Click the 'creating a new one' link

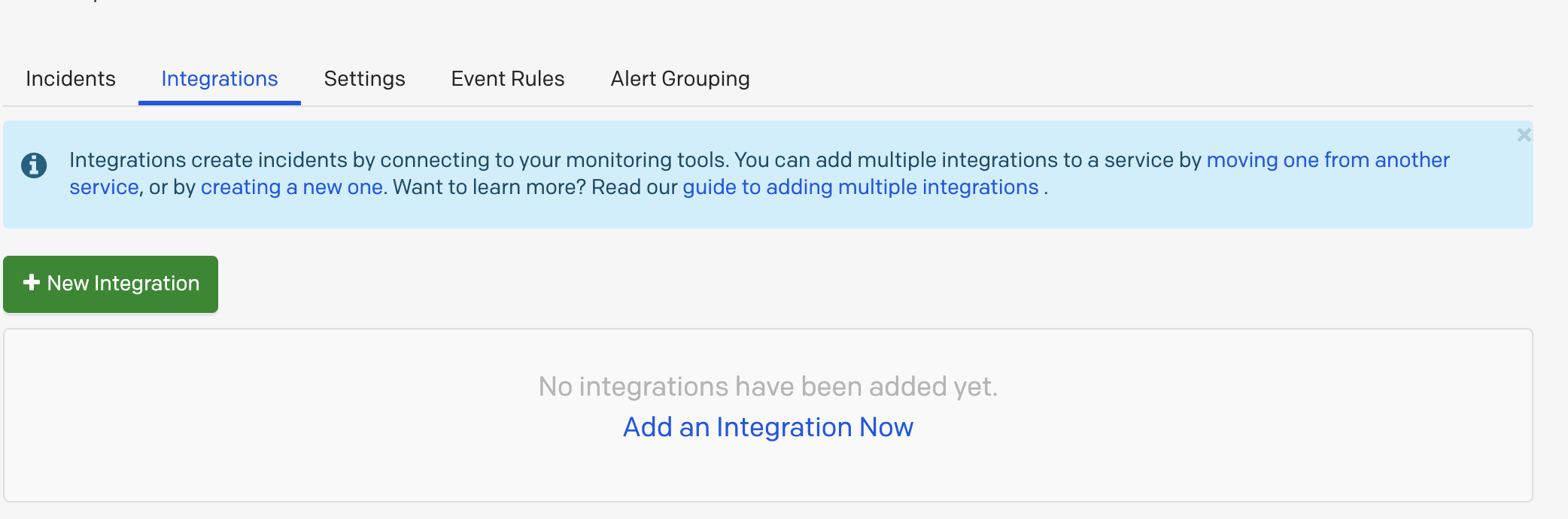[292, 187]
